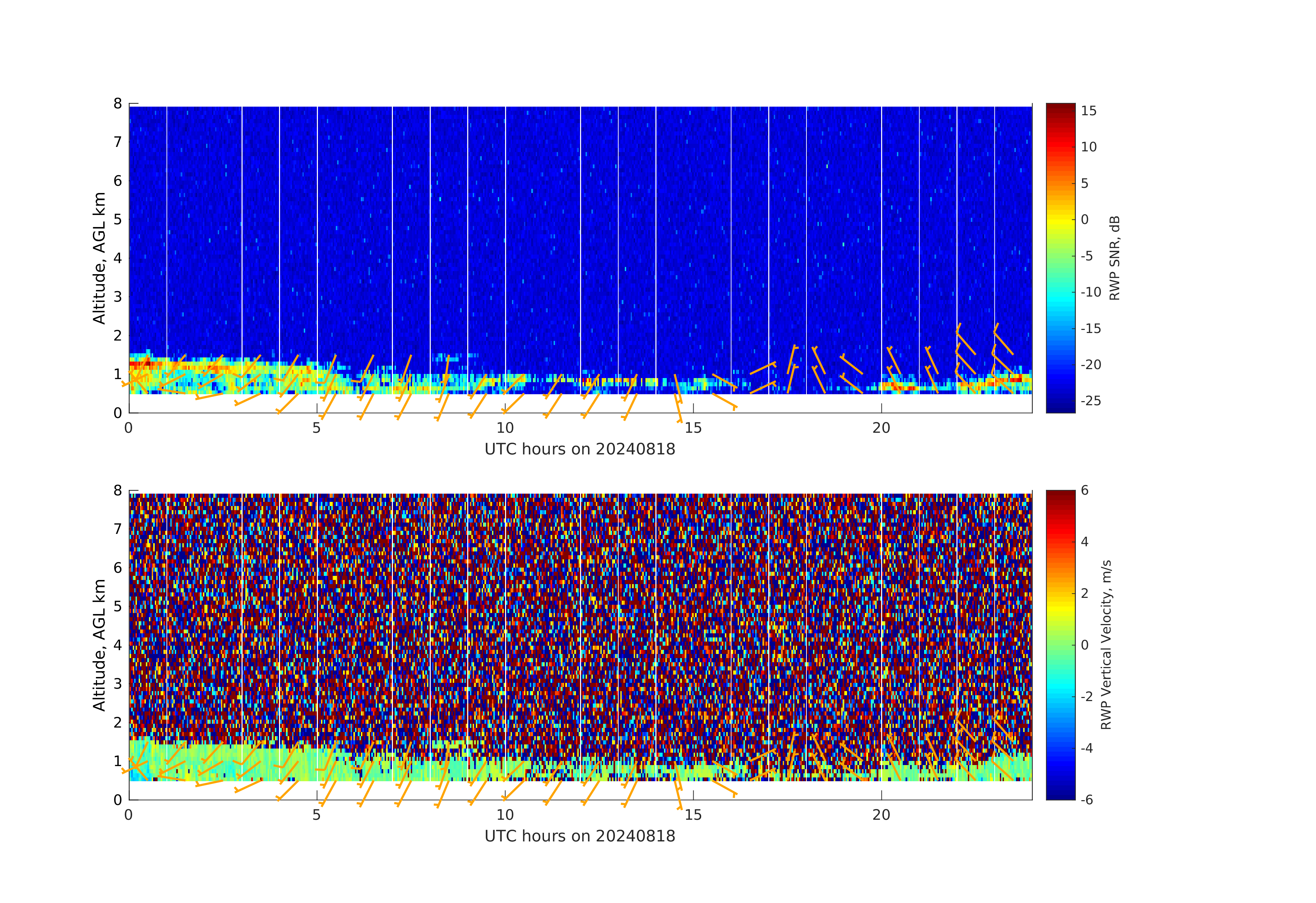Click x-axis tick 20 on bottom plot

(881, 815)
